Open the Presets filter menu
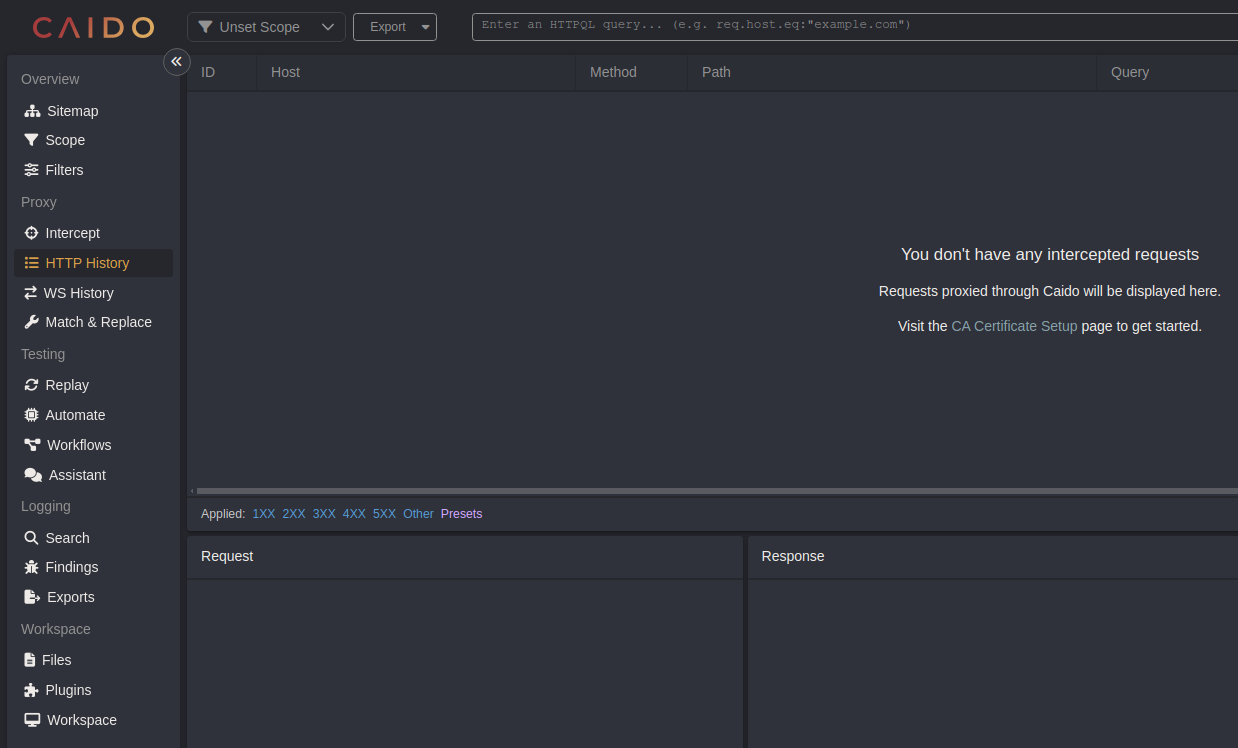 tap(461, 514)
